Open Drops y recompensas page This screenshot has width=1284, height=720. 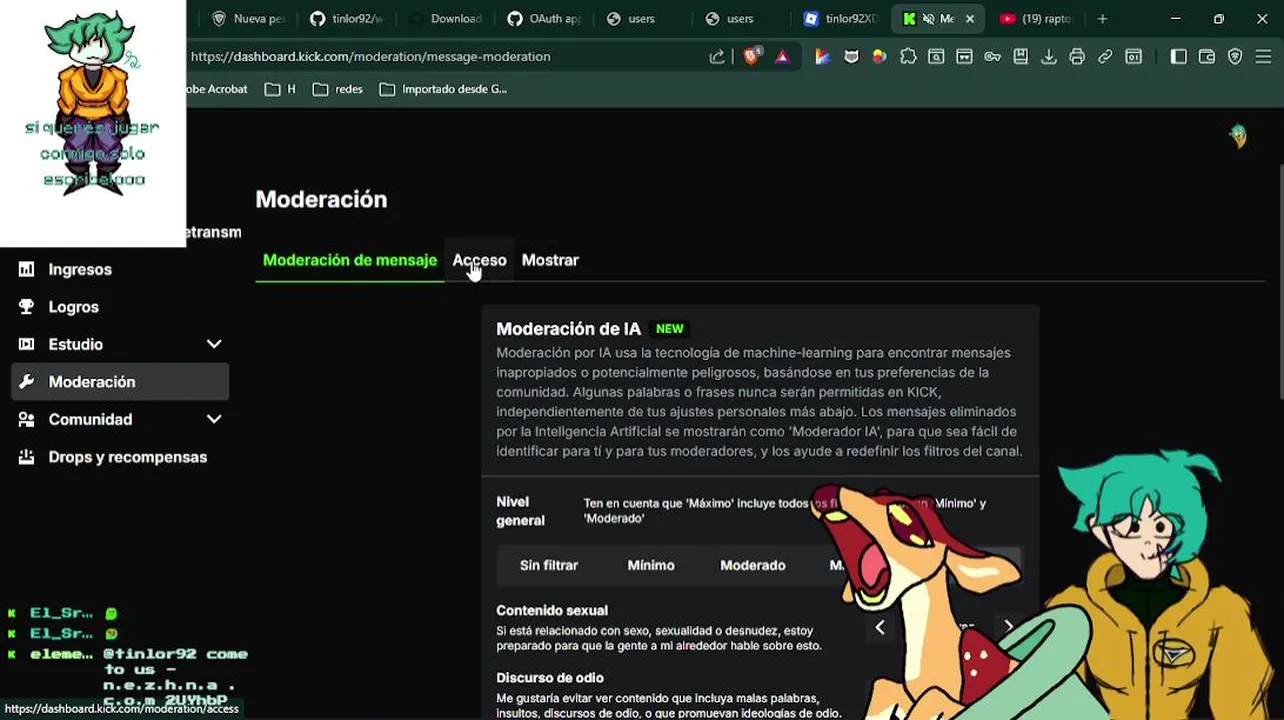[119, 457]
